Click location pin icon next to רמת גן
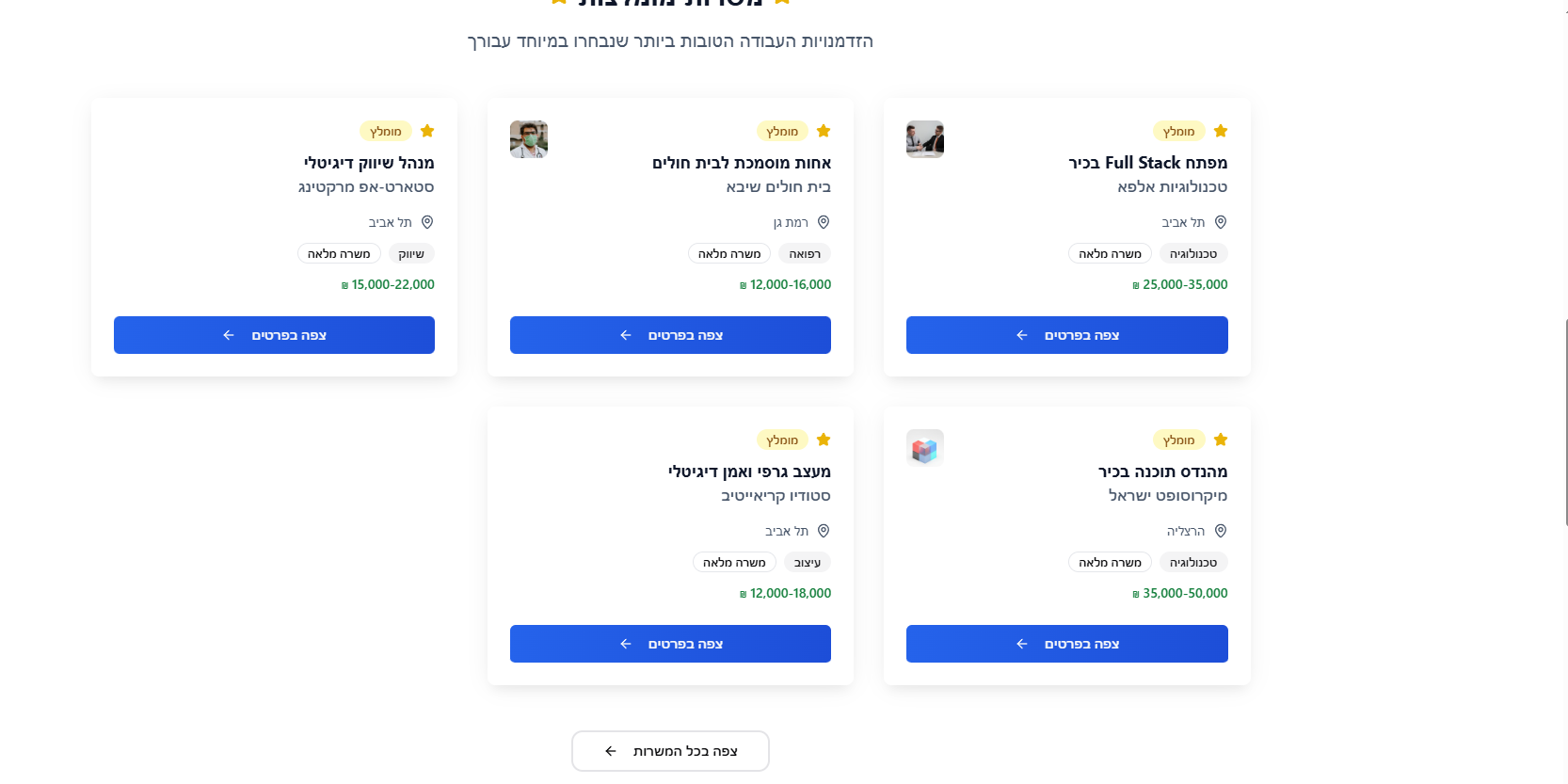Screen dimensions: 1568x784 point(824,222)
